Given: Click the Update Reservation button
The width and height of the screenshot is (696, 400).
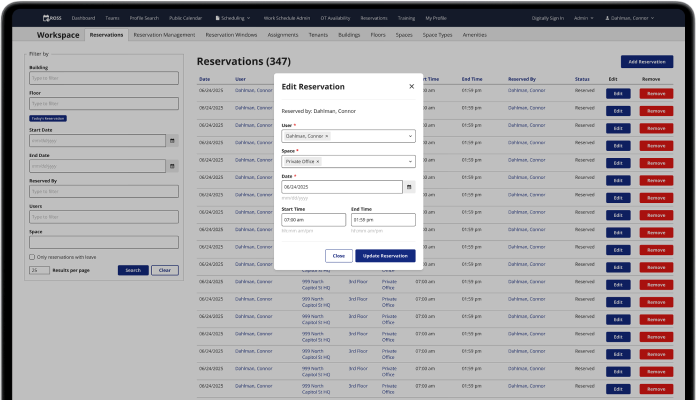Looking at the screenshot, I should 385,256.
